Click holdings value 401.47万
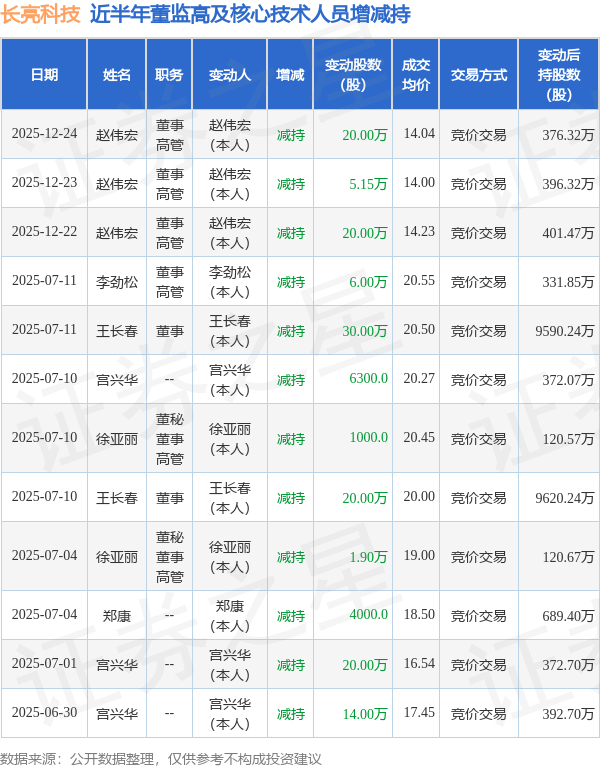Screen dimensions: 600x768 [568, 233]
